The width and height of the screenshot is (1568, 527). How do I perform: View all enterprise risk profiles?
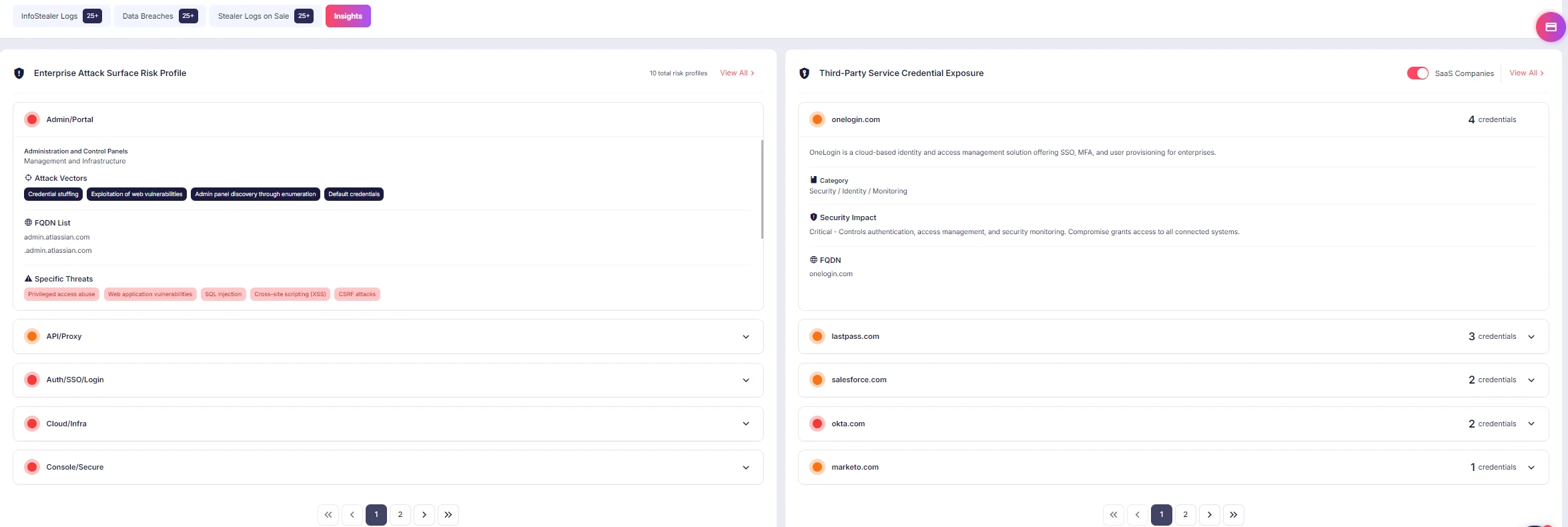[737, 73]
